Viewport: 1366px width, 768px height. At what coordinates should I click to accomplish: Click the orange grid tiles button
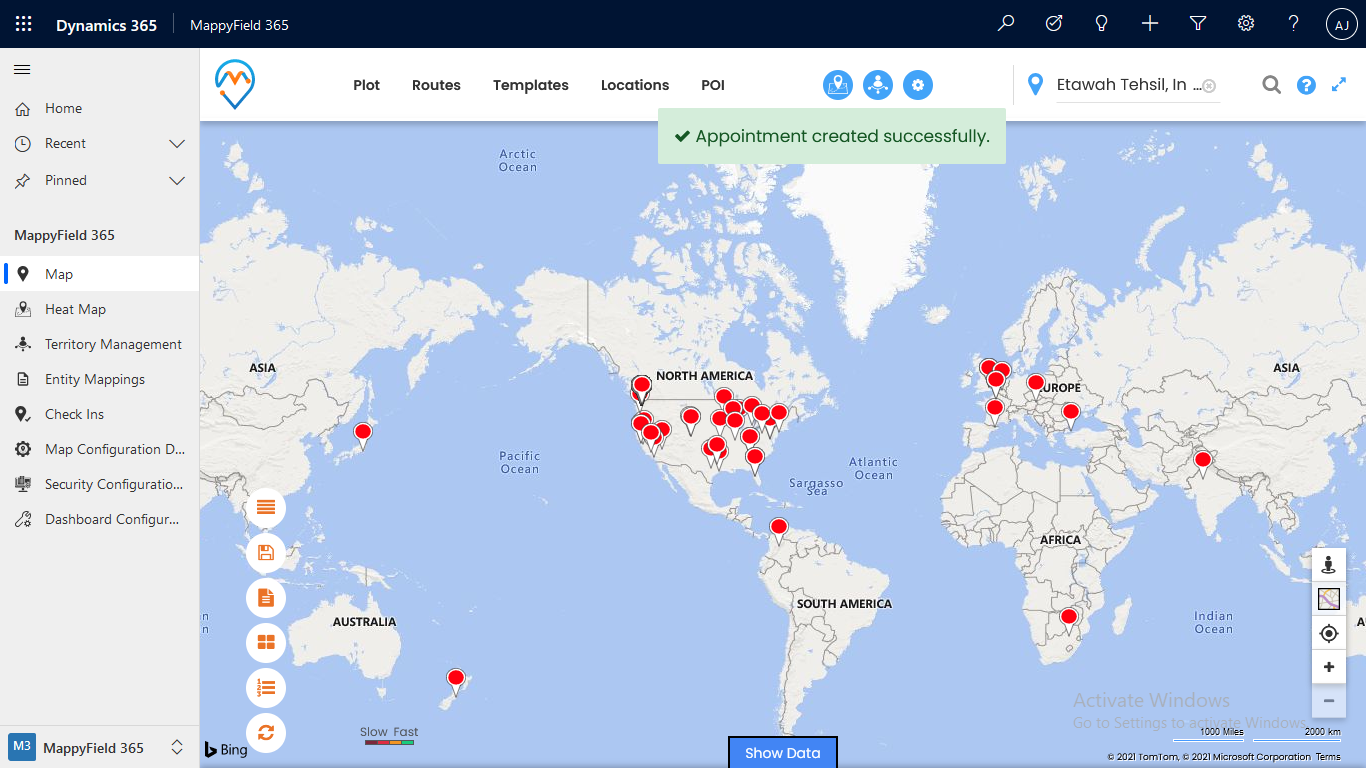pyautogui.click(x=266, y=643)
